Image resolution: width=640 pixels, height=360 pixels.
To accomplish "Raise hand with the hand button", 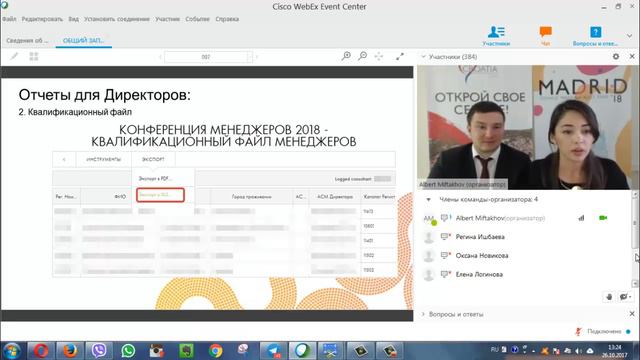I will pyautogui.click(x=609, y=297).
